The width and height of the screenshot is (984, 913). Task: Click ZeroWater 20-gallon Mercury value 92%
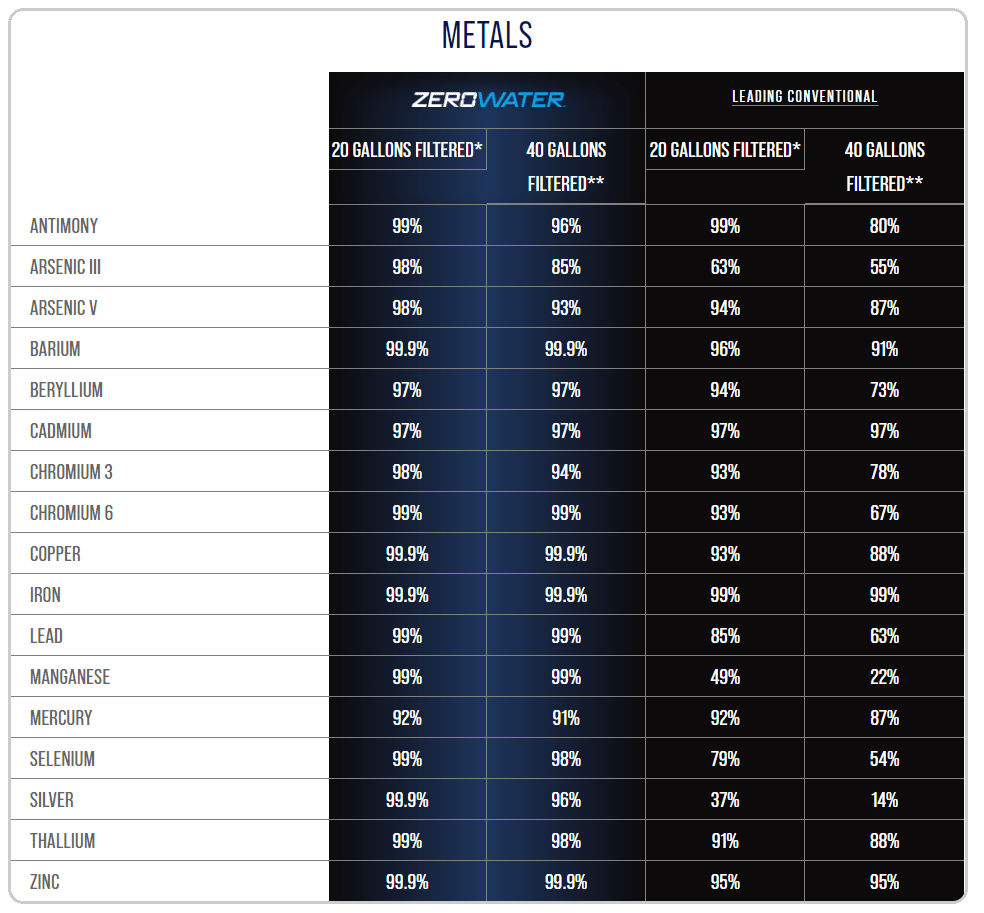pyautogui.click(x=407, y=718)
